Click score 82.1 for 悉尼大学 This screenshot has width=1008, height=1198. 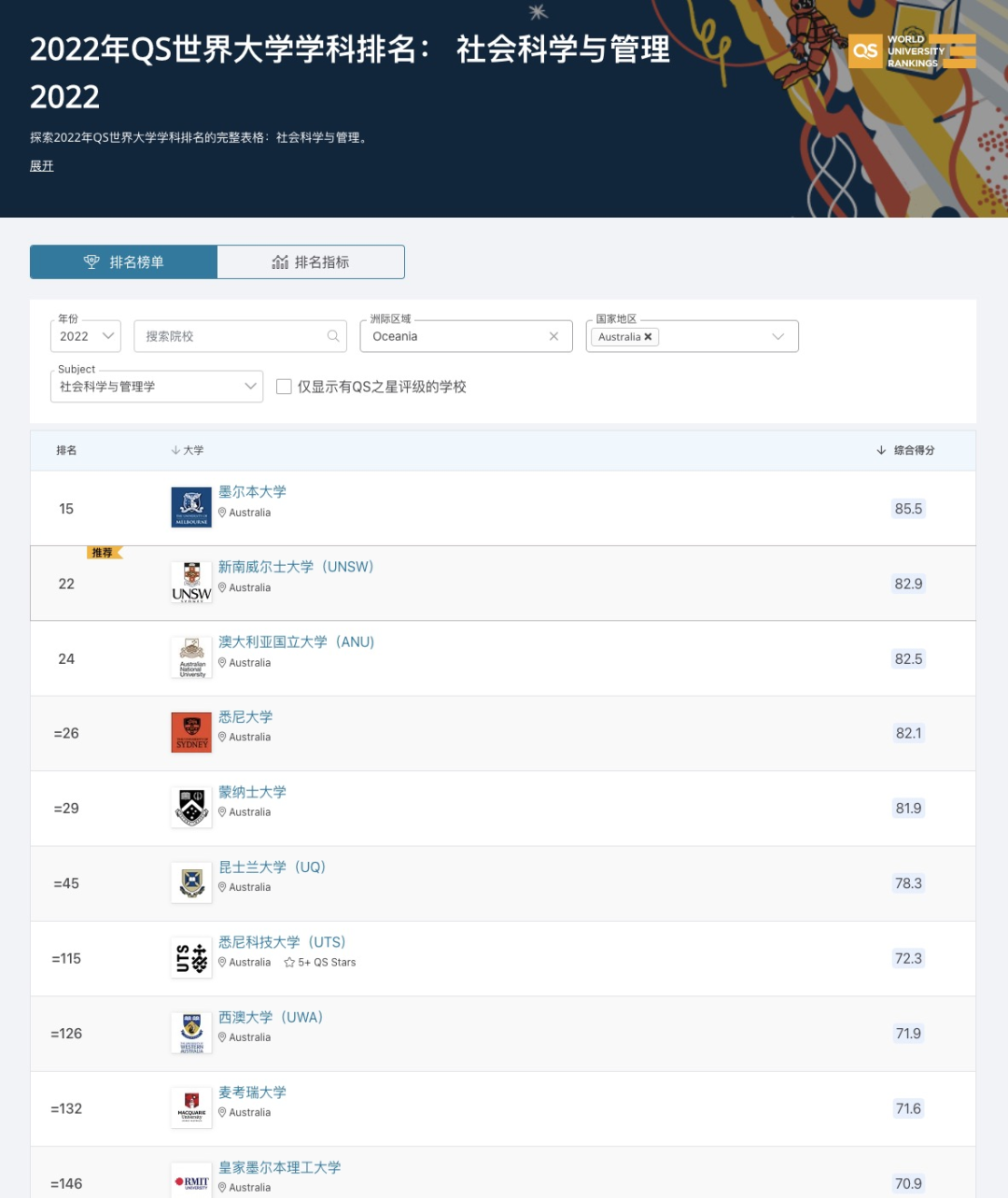(x=908, y=733)
